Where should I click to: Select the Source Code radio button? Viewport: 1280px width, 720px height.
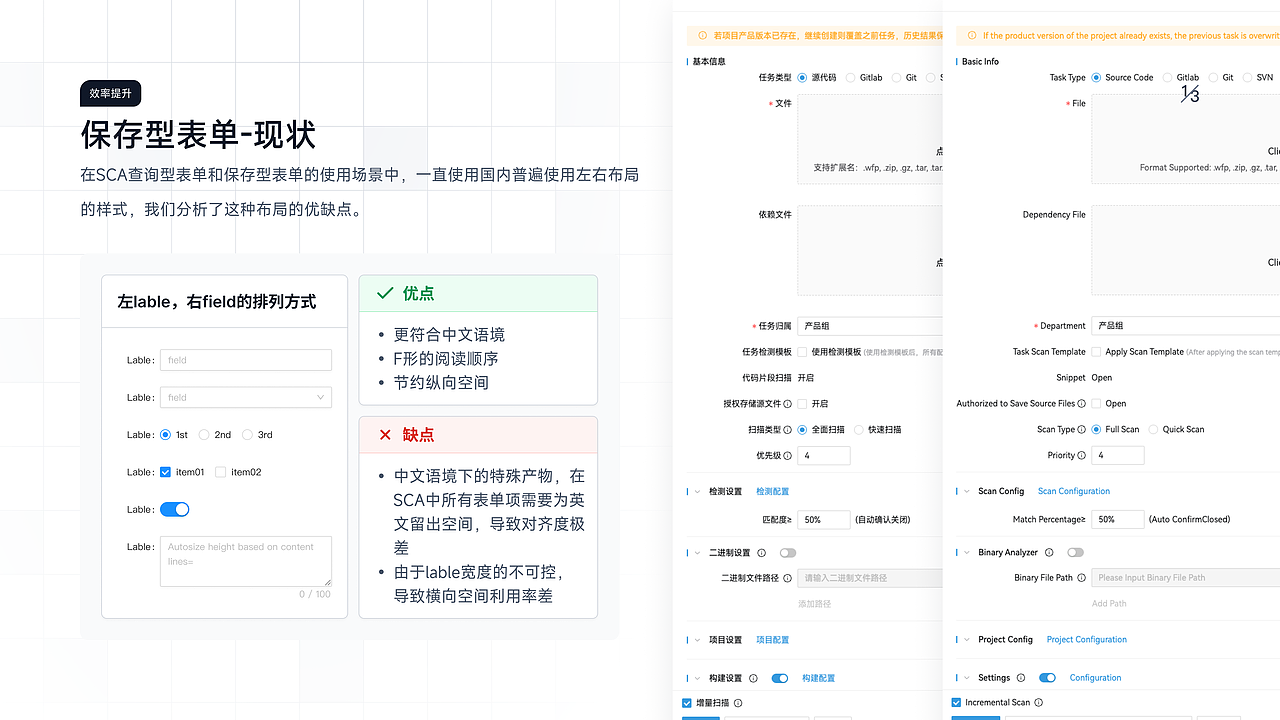[1097, 78]
